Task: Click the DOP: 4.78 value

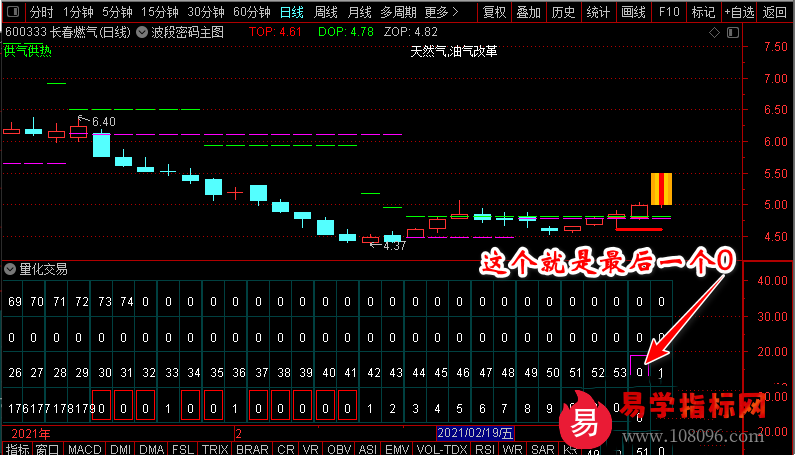Action: [x=346, y=32]
